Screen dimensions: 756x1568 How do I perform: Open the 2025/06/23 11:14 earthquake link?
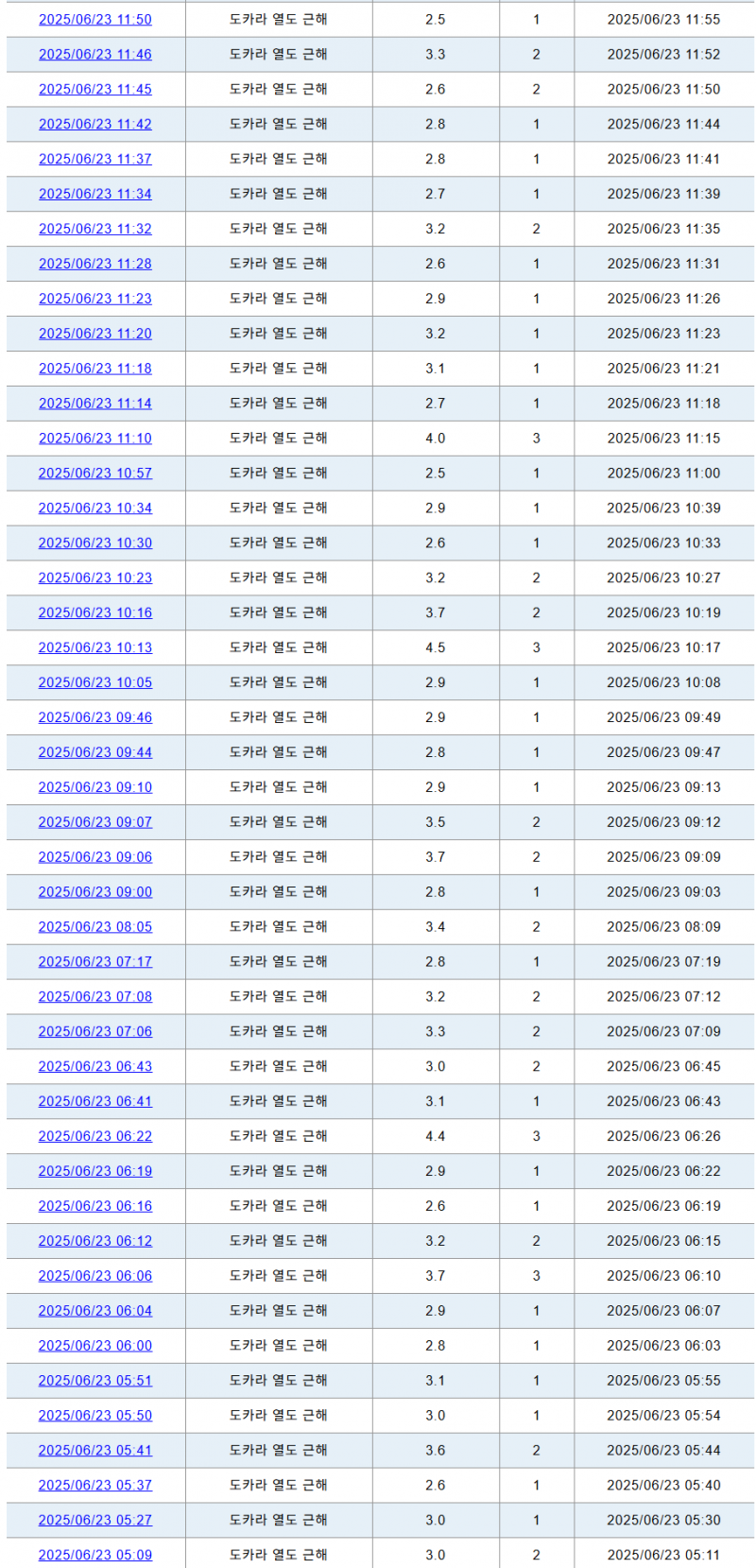pos(95,405)
